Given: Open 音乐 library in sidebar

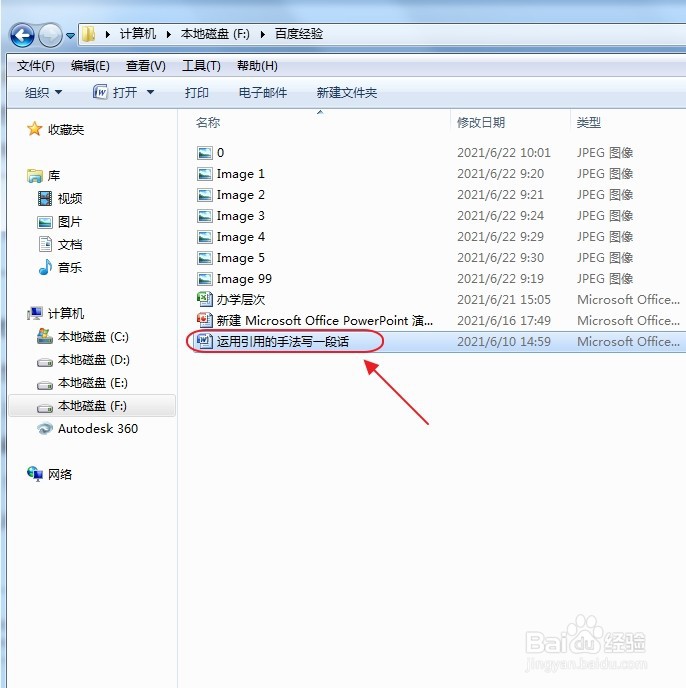Looking at the screenshot, I should (x=60, y=267).
